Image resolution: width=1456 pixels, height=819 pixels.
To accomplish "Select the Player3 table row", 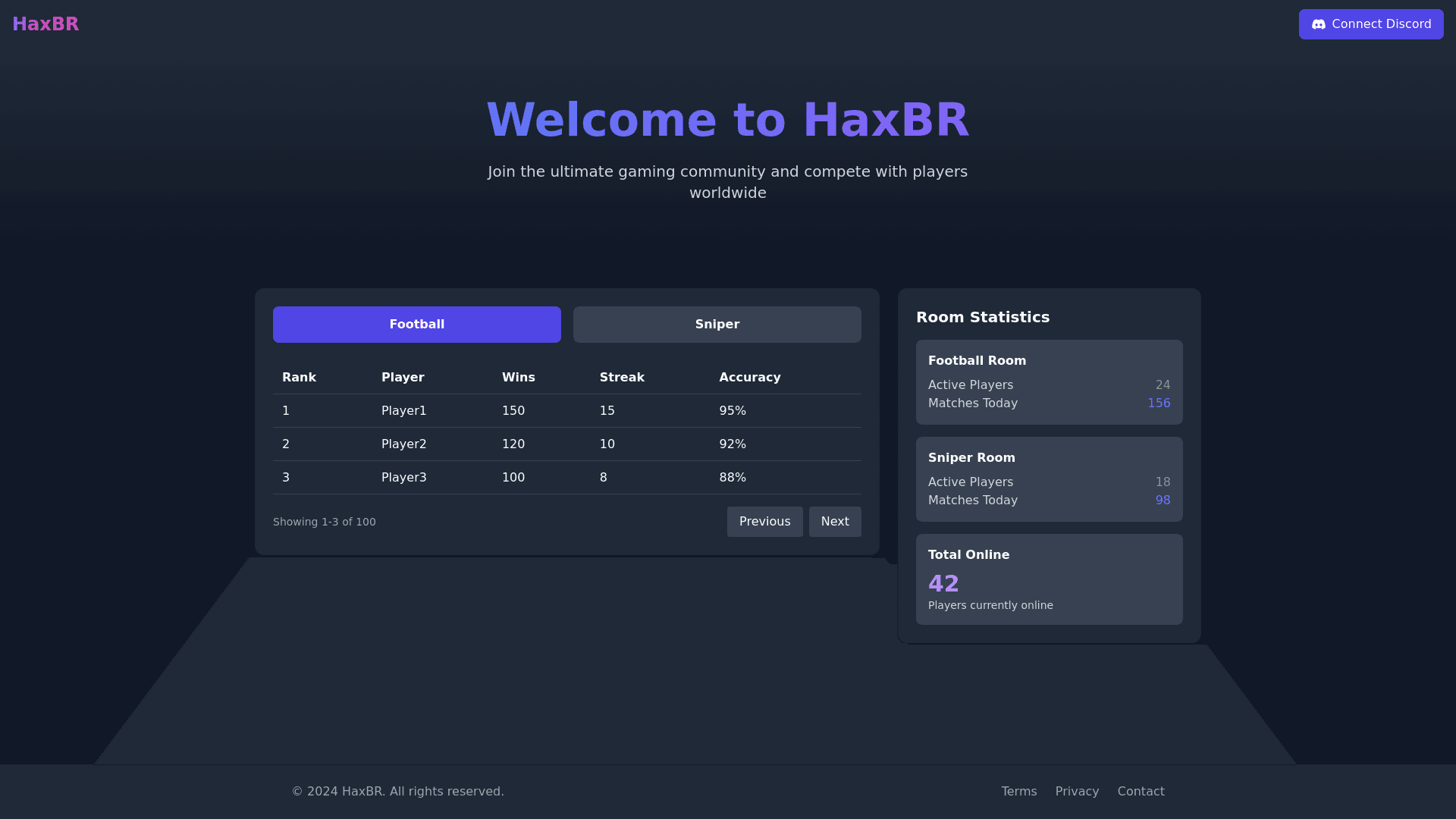I will coord(566,478).
